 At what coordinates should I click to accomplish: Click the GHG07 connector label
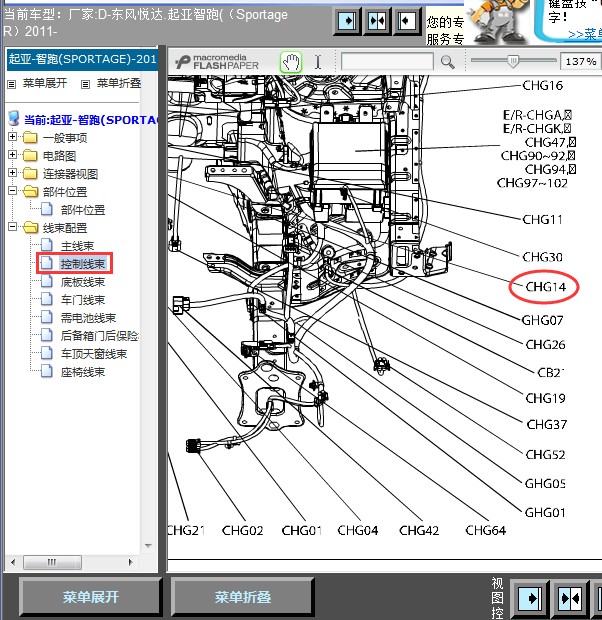pos(542,320)
